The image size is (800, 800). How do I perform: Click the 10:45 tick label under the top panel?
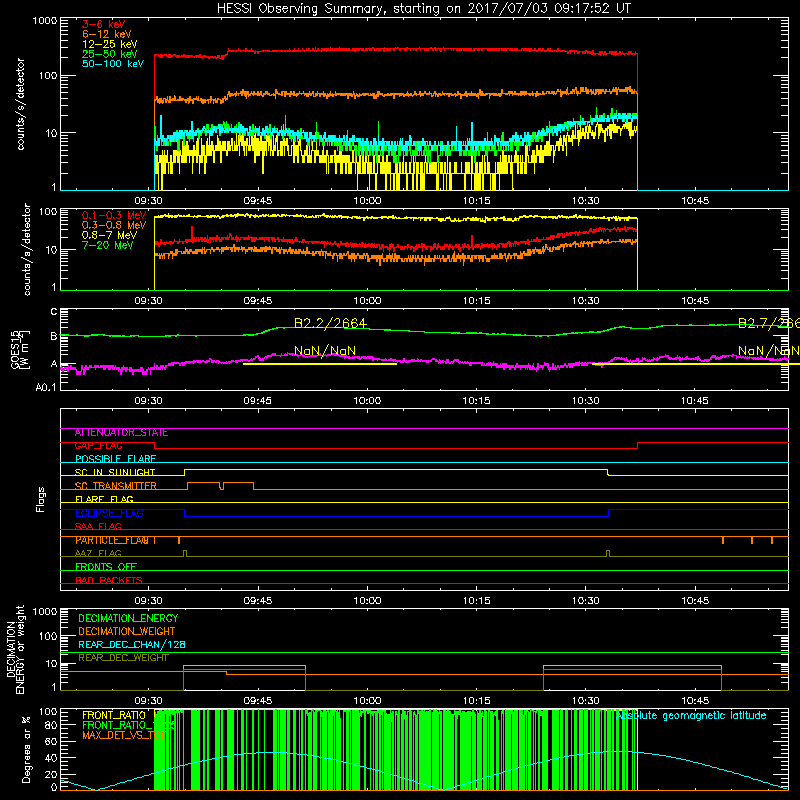(695, 201)
